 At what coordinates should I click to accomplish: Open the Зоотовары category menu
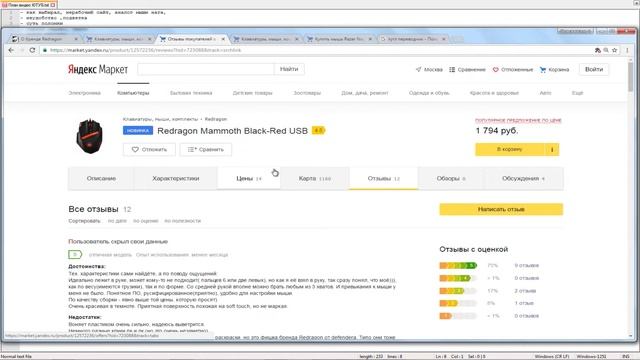(x=307, y=93)
